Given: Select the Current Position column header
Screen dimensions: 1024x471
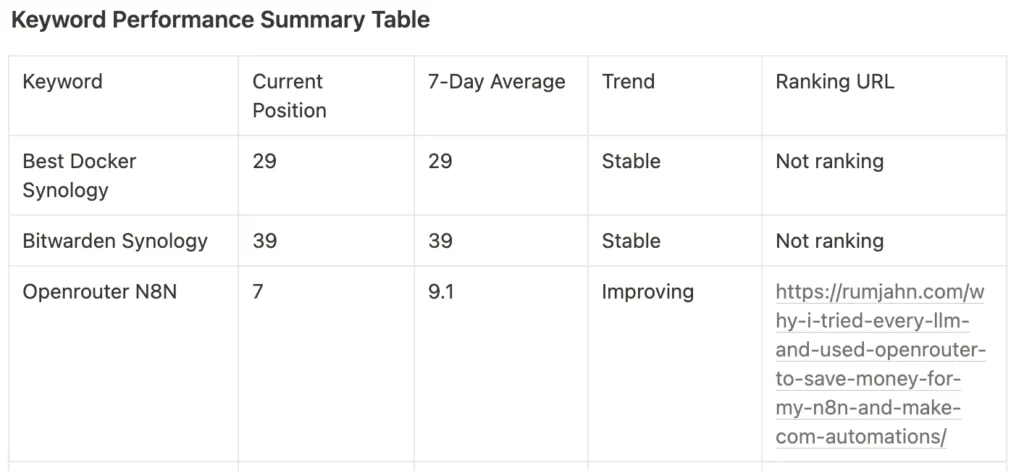Looking at the screenshot, I should [x=289, y=96].
